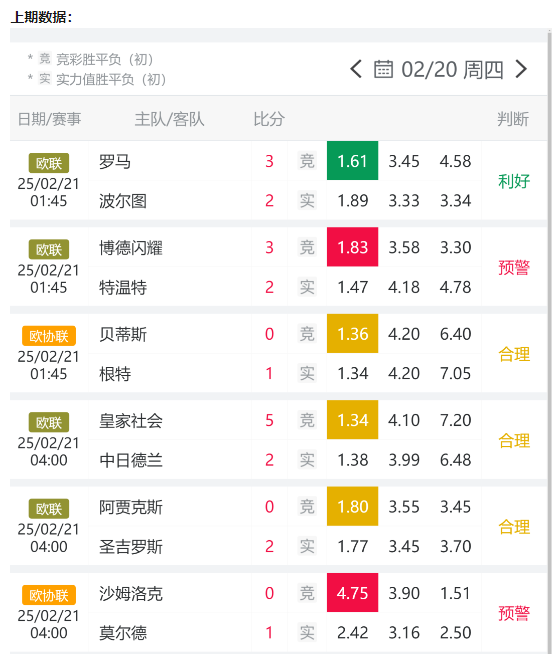This screenshot has width=557, height=654.
Task: Click the 比分 column header
Action: 269,119
